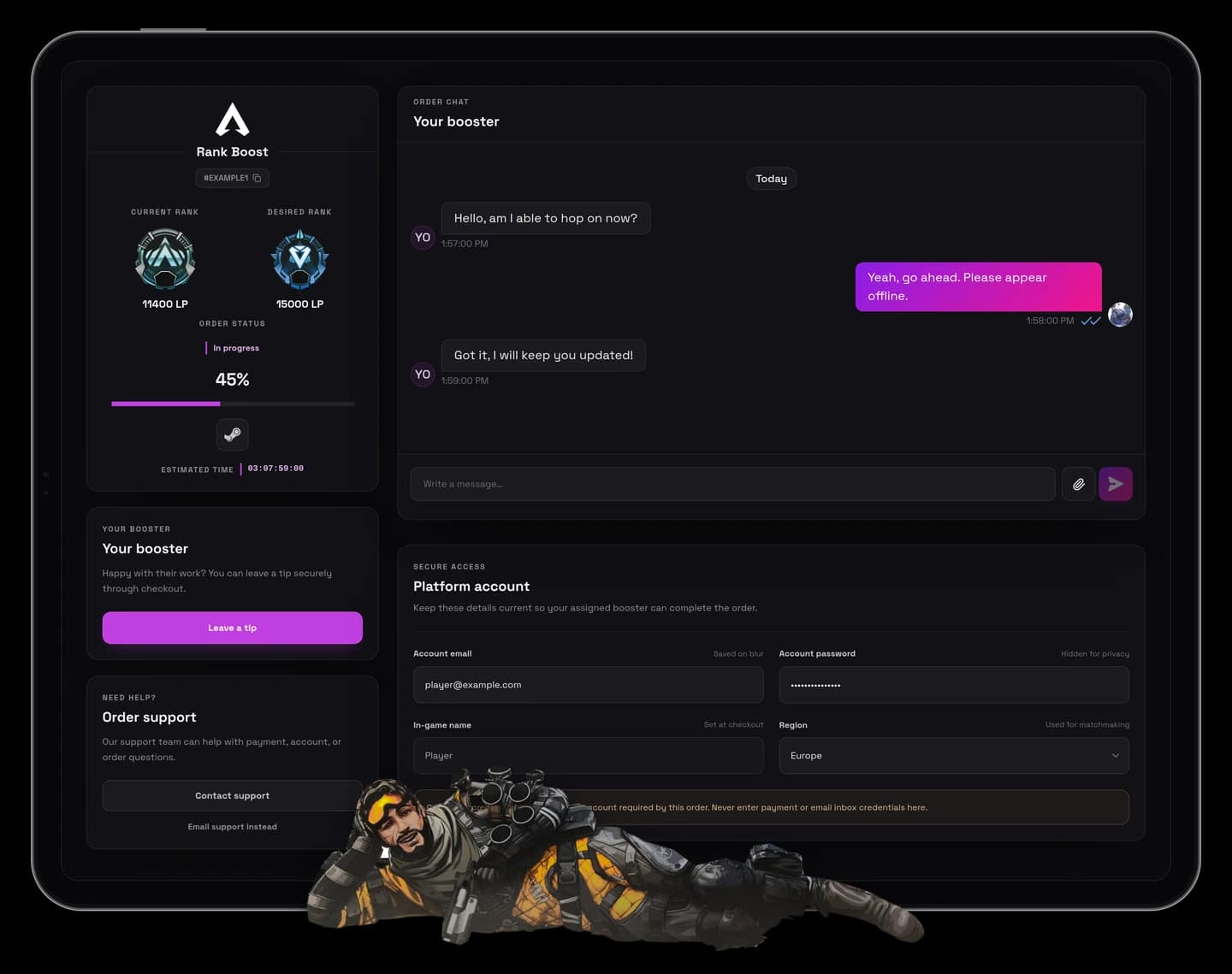Image resolution: width=1232 pixels, height=974 pixels.
Task: Click the YO avatar next to 'Hello, am I able'
Action: click(x=423, y=237)
